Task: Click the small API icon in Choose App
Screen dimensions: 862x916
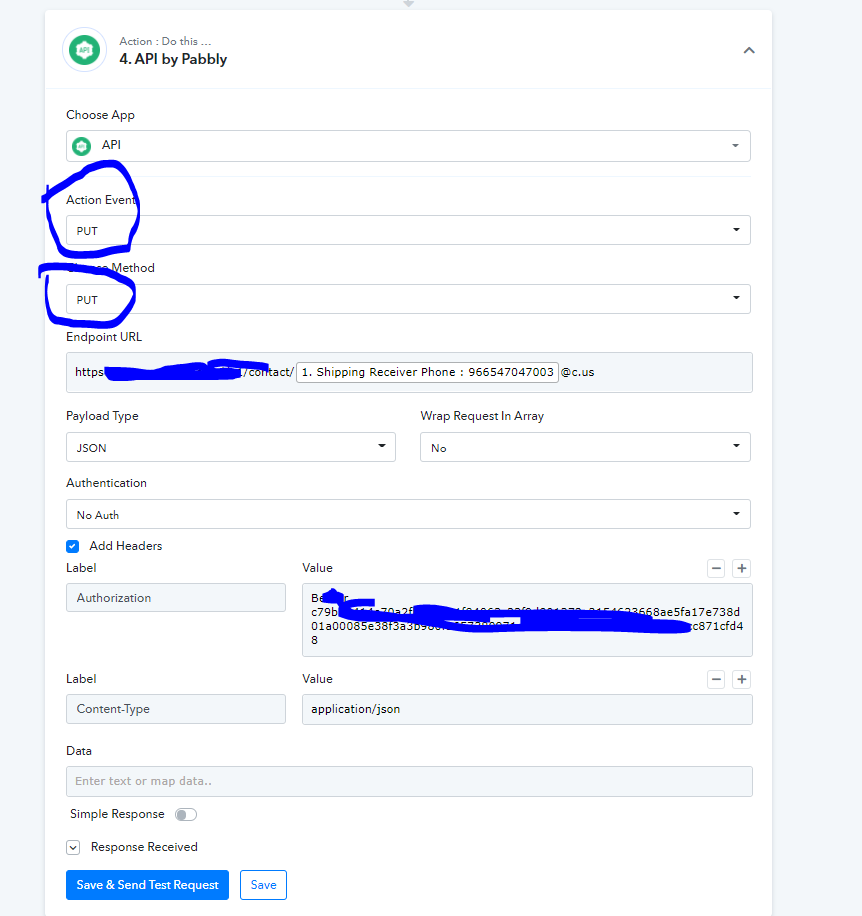Action: click(x=82, y=145)
